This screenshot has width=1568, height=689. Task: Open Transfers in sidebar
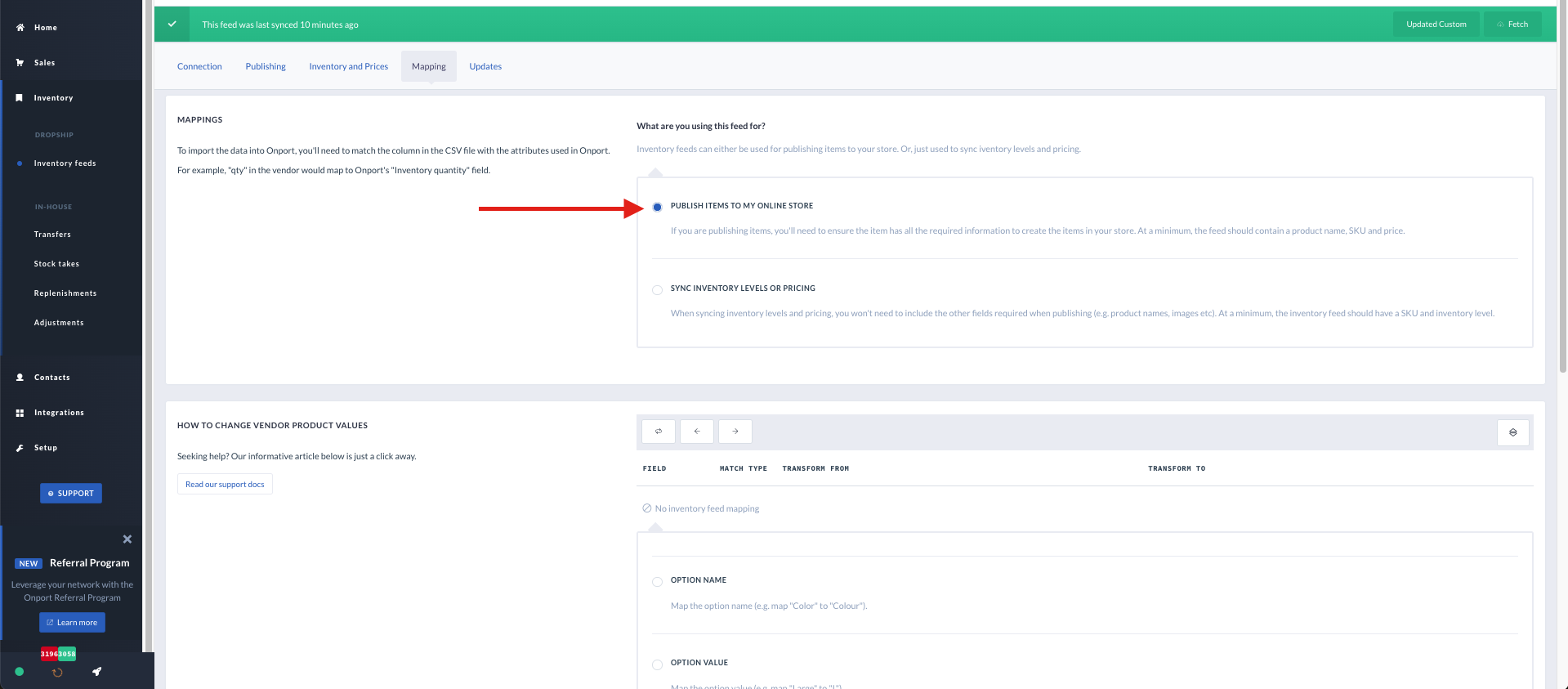(x=52, y=235)
